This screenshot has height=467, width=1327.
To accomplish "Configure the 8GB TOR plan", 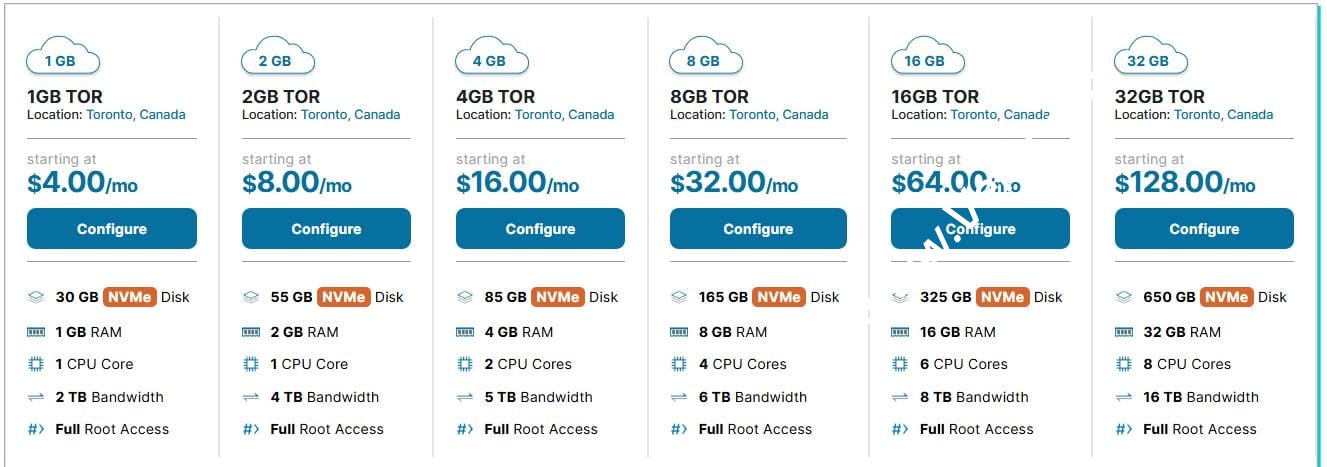I will pyautogui.click(x=758, y=229).
